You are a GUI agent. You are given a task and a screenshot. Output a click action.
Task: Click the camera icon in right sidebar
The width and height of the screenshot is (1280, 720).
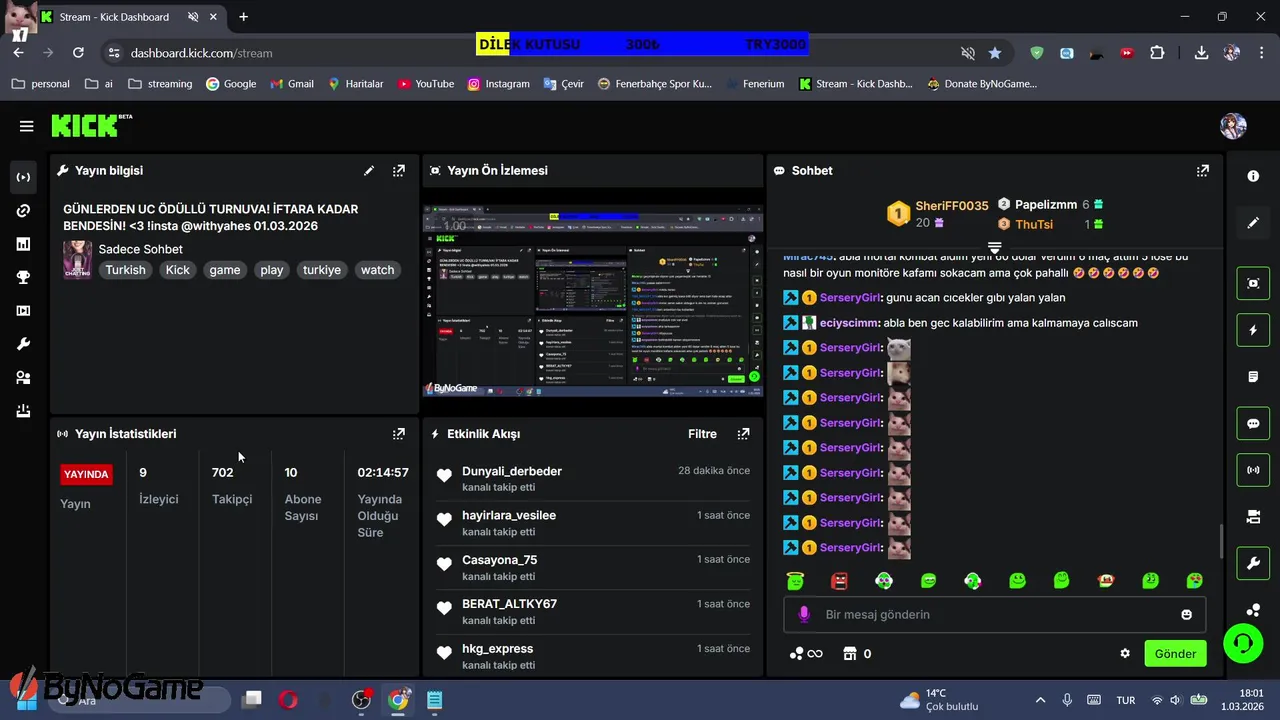(1253, 517)
